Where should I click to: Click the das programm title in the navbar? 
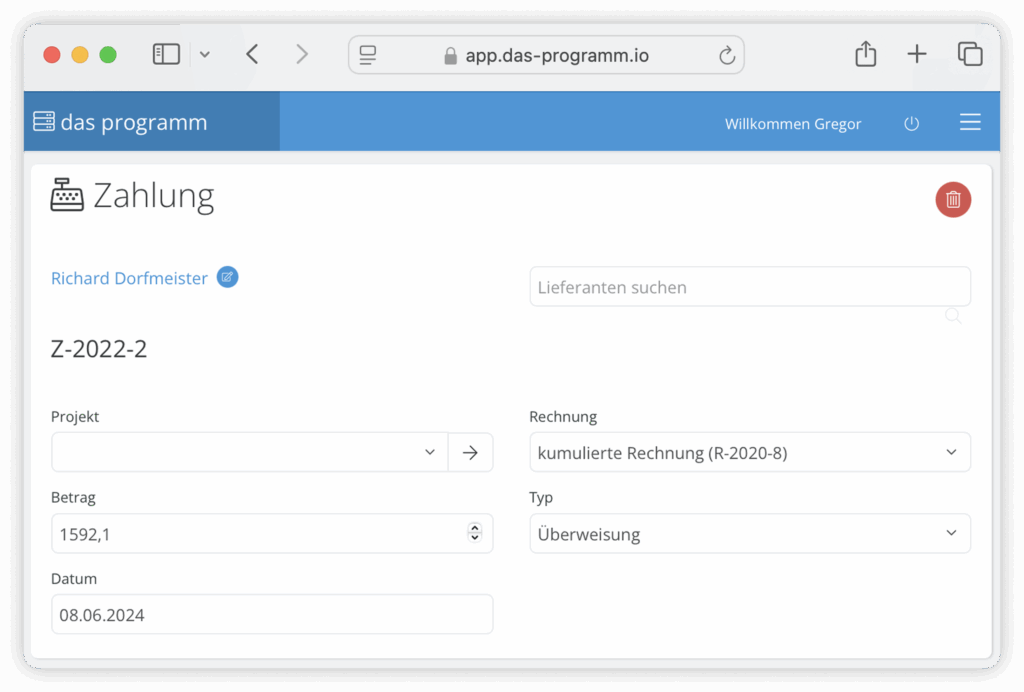point(133,120)
